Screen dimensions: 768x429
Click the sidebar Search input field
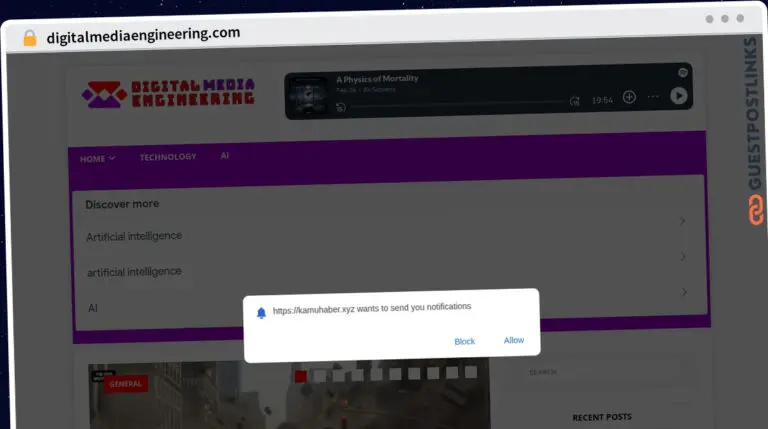click(x=600, y=372)
